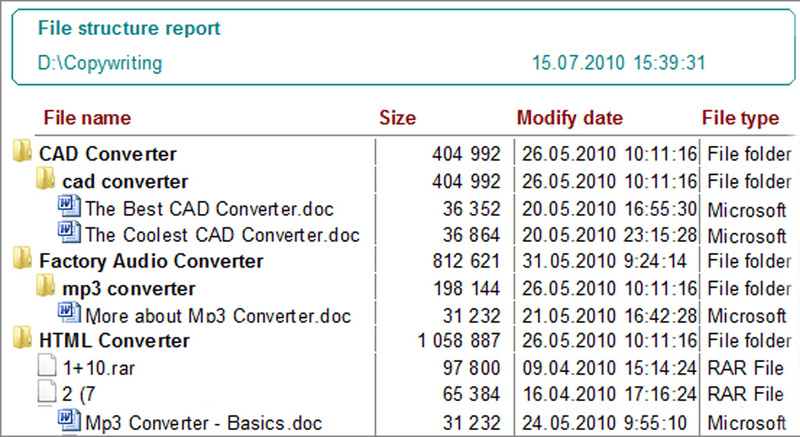Image resolution: width=800 pixels, height=437 pixels.
Task: Click modify date 09.04.2010 15:14:24
Action: click(x=609, y=368)
